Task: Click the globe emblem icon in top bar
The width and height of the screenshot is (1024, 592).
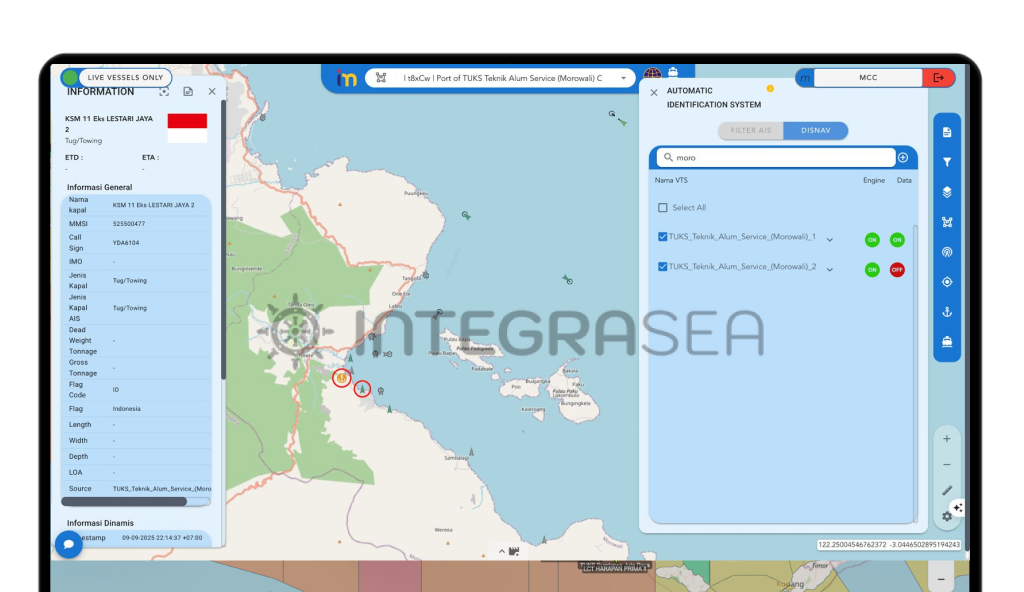Action: click(x=652, y=73)
